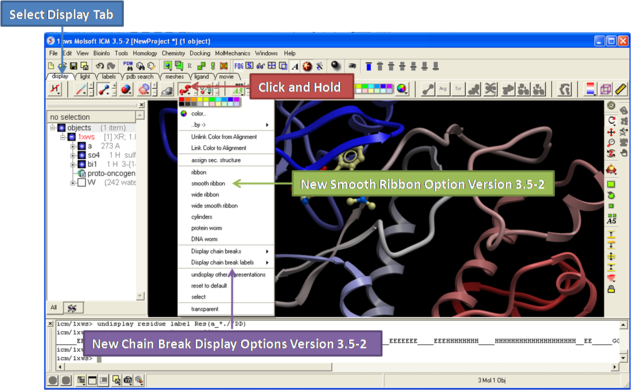Click the 'All' button below object tree
The width and height of the screenshot is (631, 390).
[54, 307]
